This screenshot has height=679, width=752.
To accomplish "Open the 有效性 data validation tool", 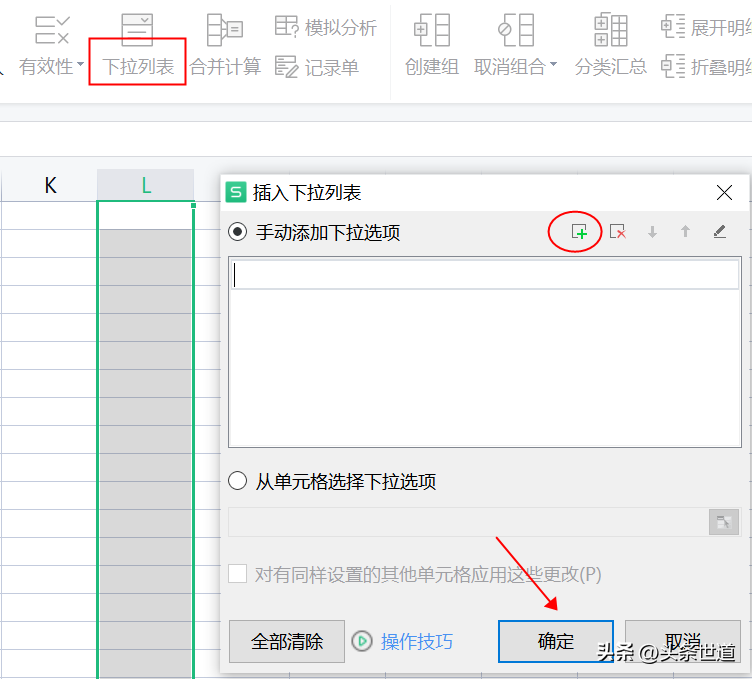I will 52,46.
